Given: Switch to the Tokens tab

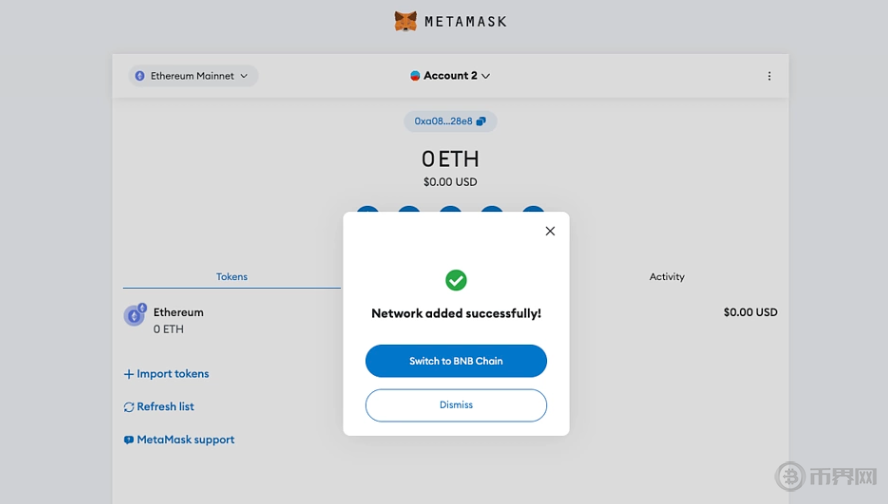Looking at the screenshot, I should (x=232, y=277).
